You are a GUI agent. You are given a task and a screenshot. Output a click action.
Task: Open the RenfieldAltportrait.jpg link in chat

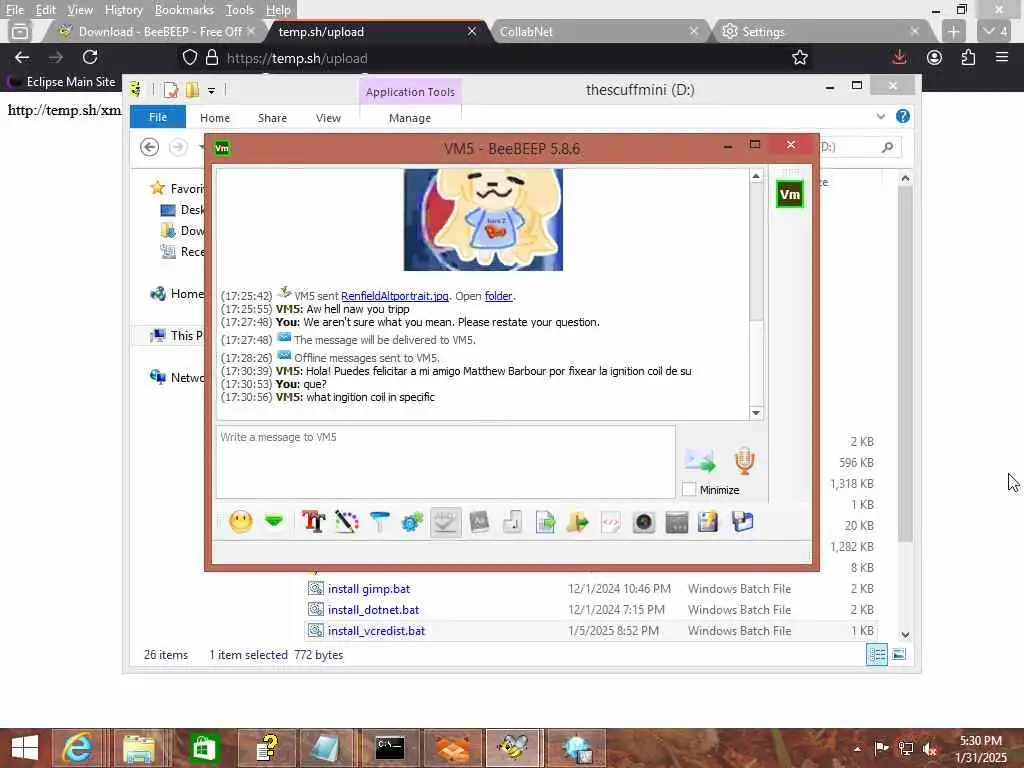pos(394,296)
